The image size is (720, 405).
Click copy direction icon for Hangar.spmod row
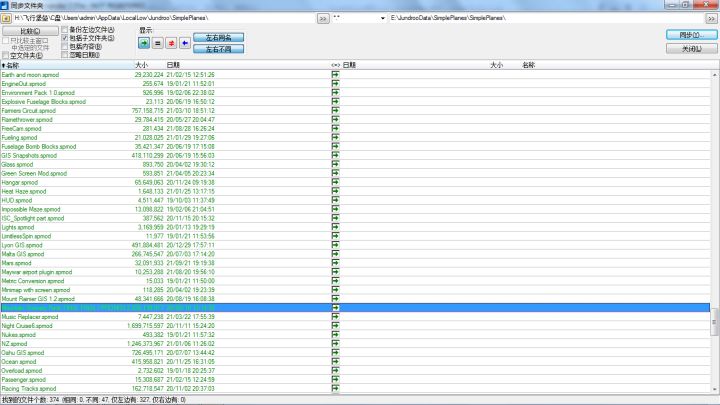(x=335, y=182)
